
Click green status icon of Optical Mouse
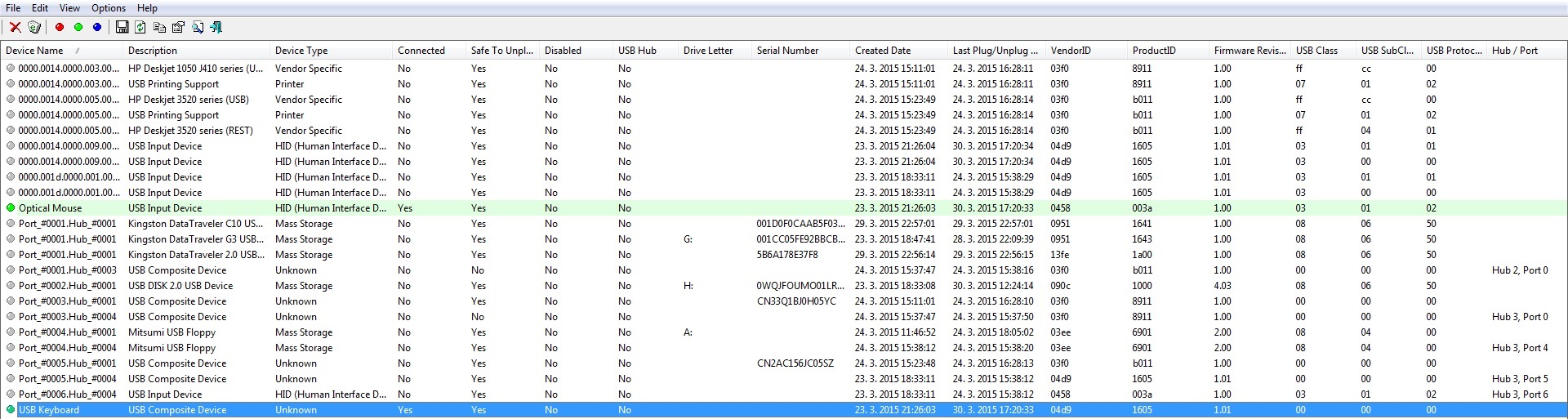(11, 207)
